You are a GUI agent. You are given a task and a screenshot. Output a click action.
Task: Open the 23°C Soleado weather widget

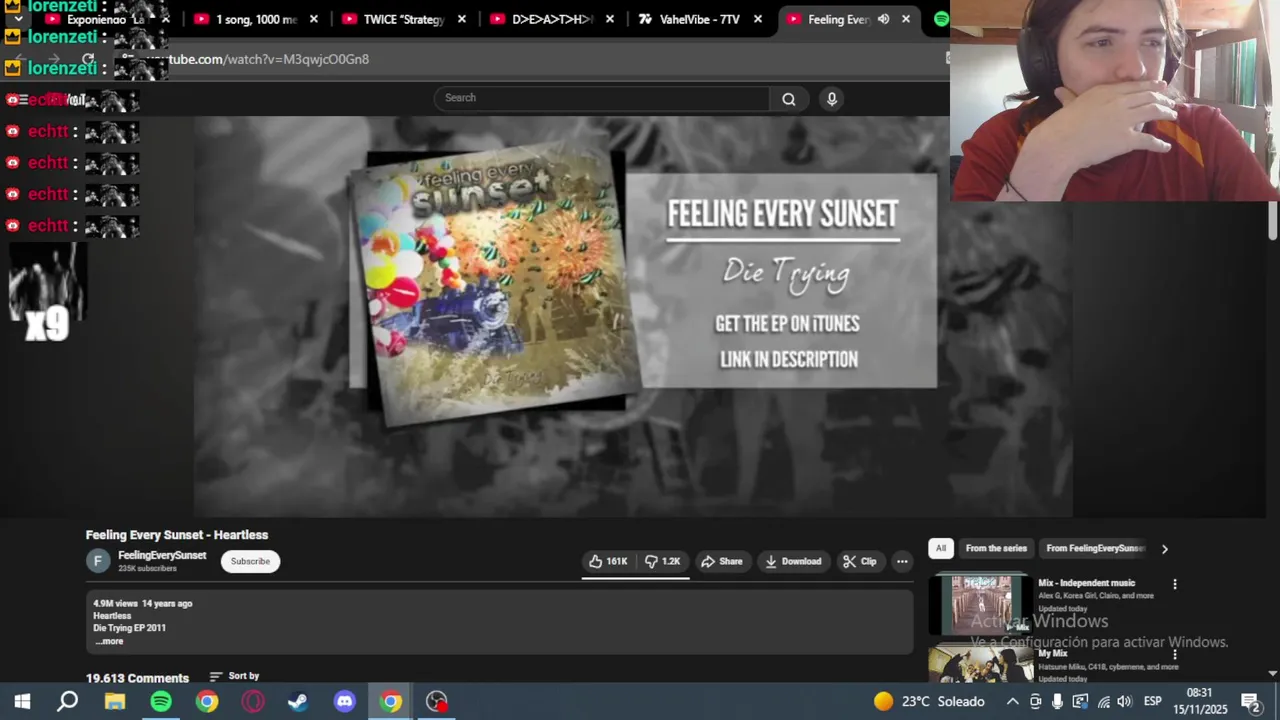tap(929, 702)
